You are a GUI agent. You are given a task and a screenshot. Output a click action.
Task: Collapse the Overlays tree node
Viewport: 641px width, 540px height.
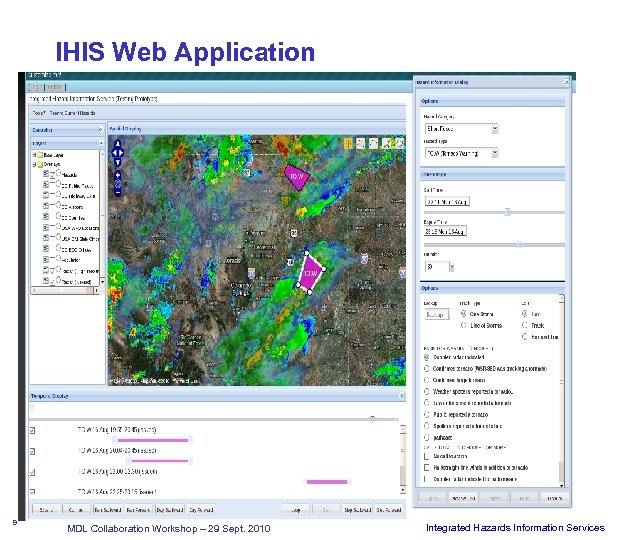coord(34,164)
